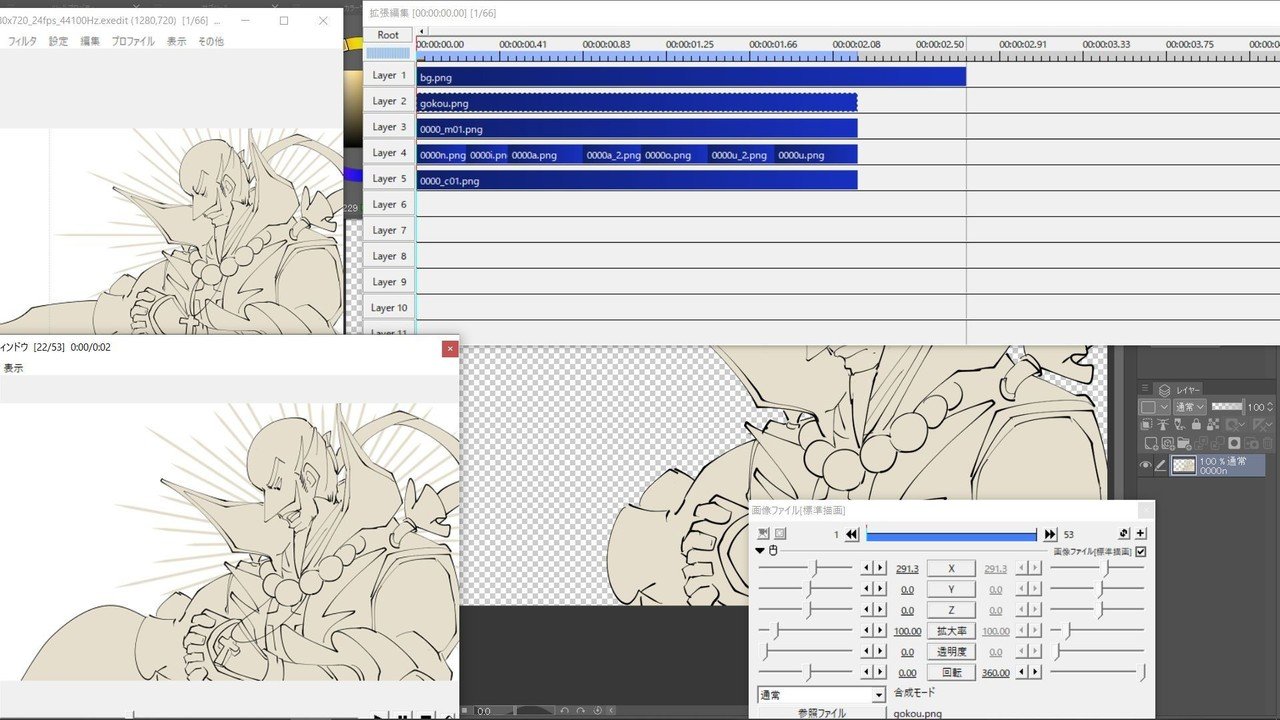
Task: Create a new layer folder in the layer palette
Action: pos(1185,443)
